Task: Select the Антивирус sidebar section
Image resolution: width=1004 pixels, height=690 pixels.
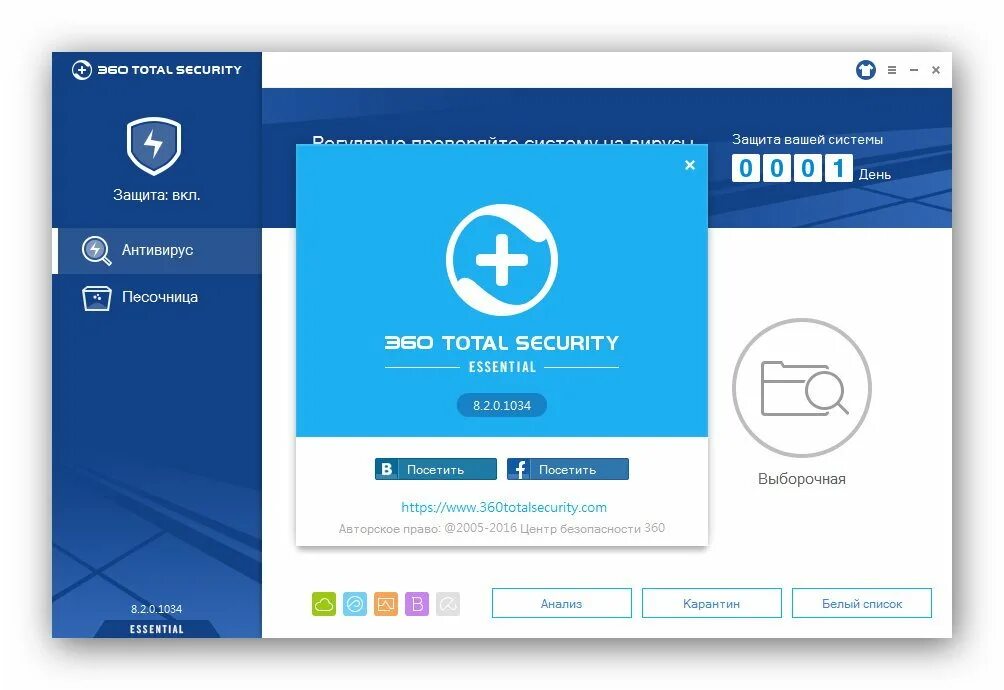Action: (157, 250)
